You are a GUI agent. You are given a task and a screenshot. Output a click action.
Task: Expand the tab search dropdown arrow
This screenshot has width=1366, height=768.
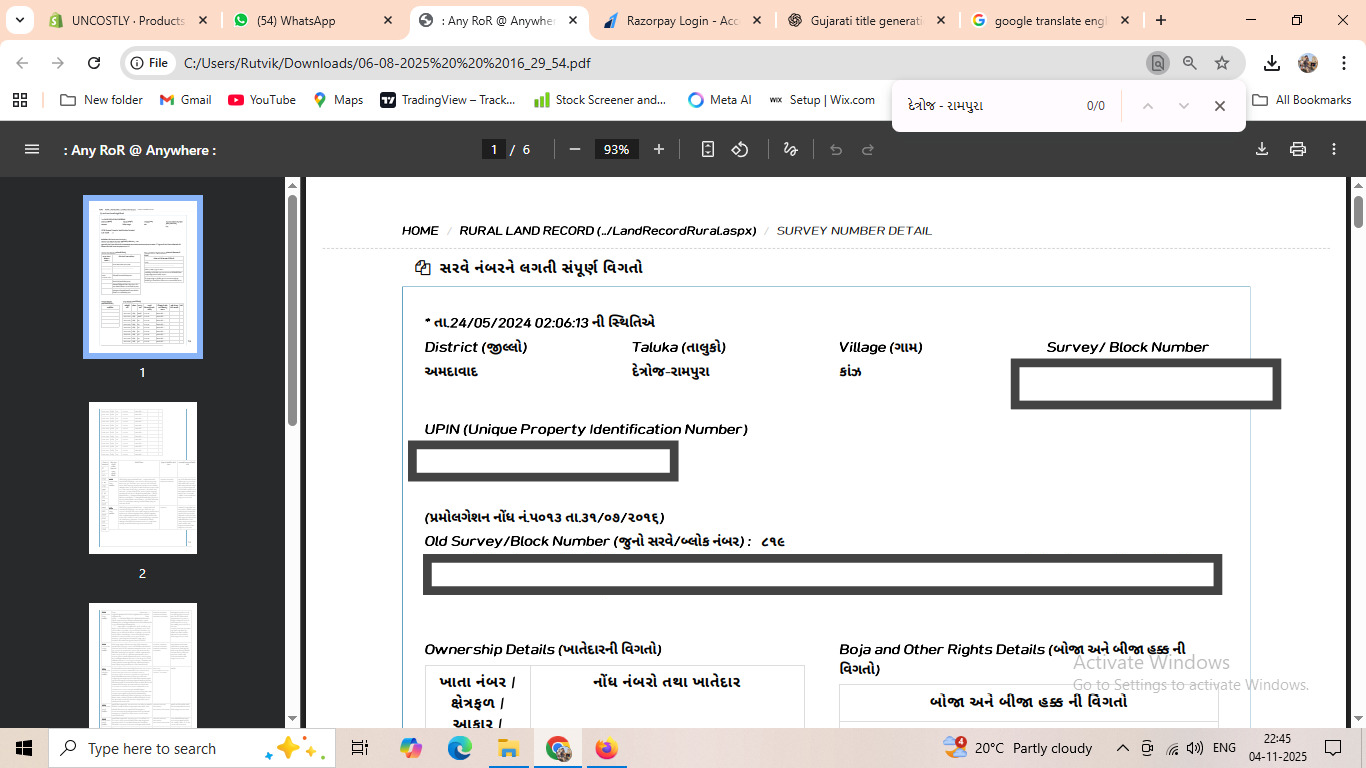pyautogui.click(x=20, y=20)
